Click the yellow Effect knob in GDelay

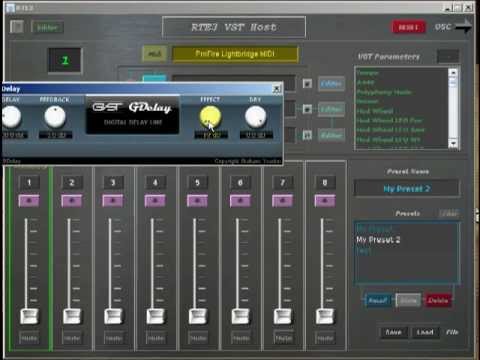(210, 117)
